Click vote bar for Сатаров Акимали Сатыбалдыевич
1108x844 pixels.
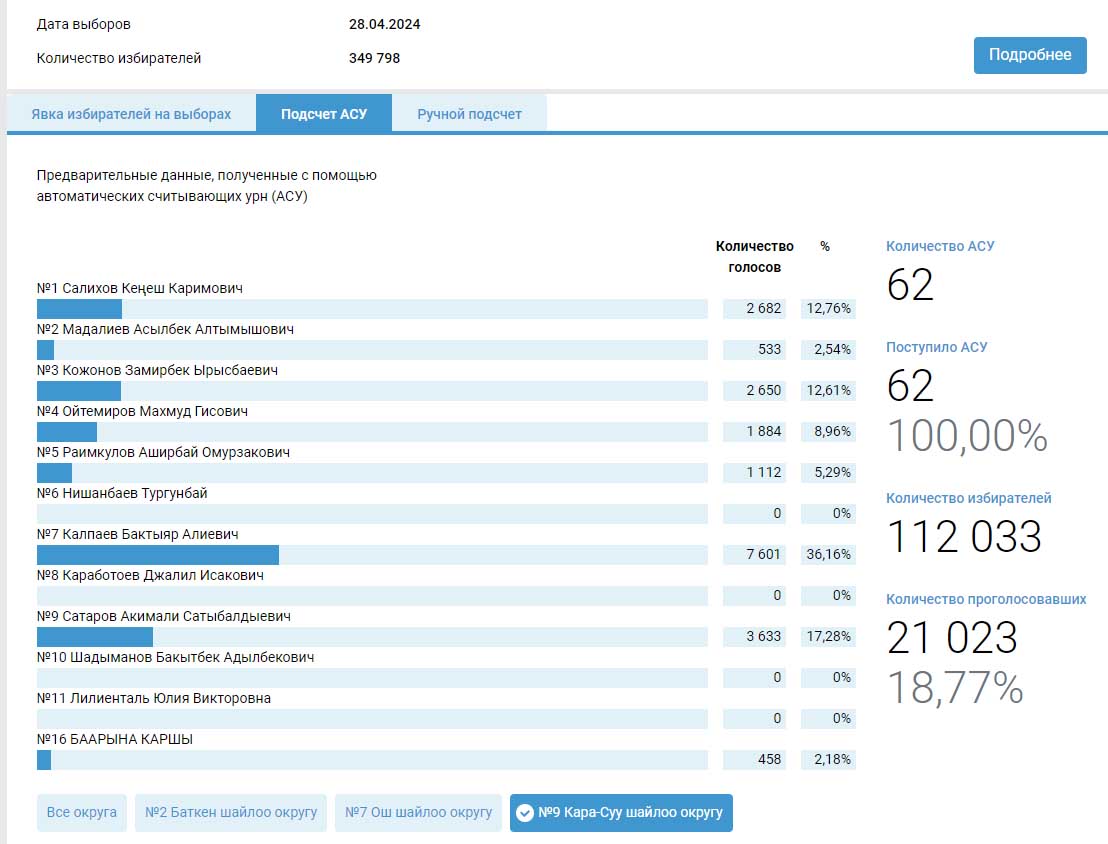click(95, 637)
